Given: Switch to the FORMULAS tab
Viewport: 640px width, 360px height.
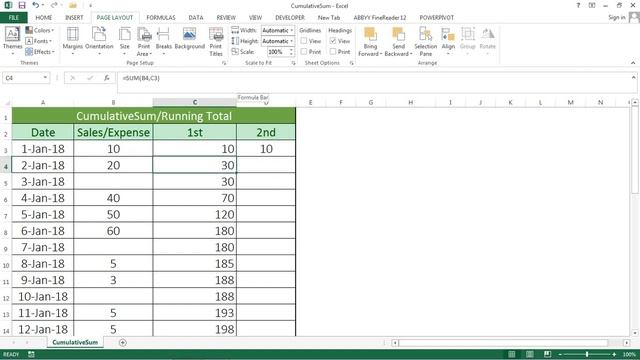Looking at the screenshot, I should point(161,18).
